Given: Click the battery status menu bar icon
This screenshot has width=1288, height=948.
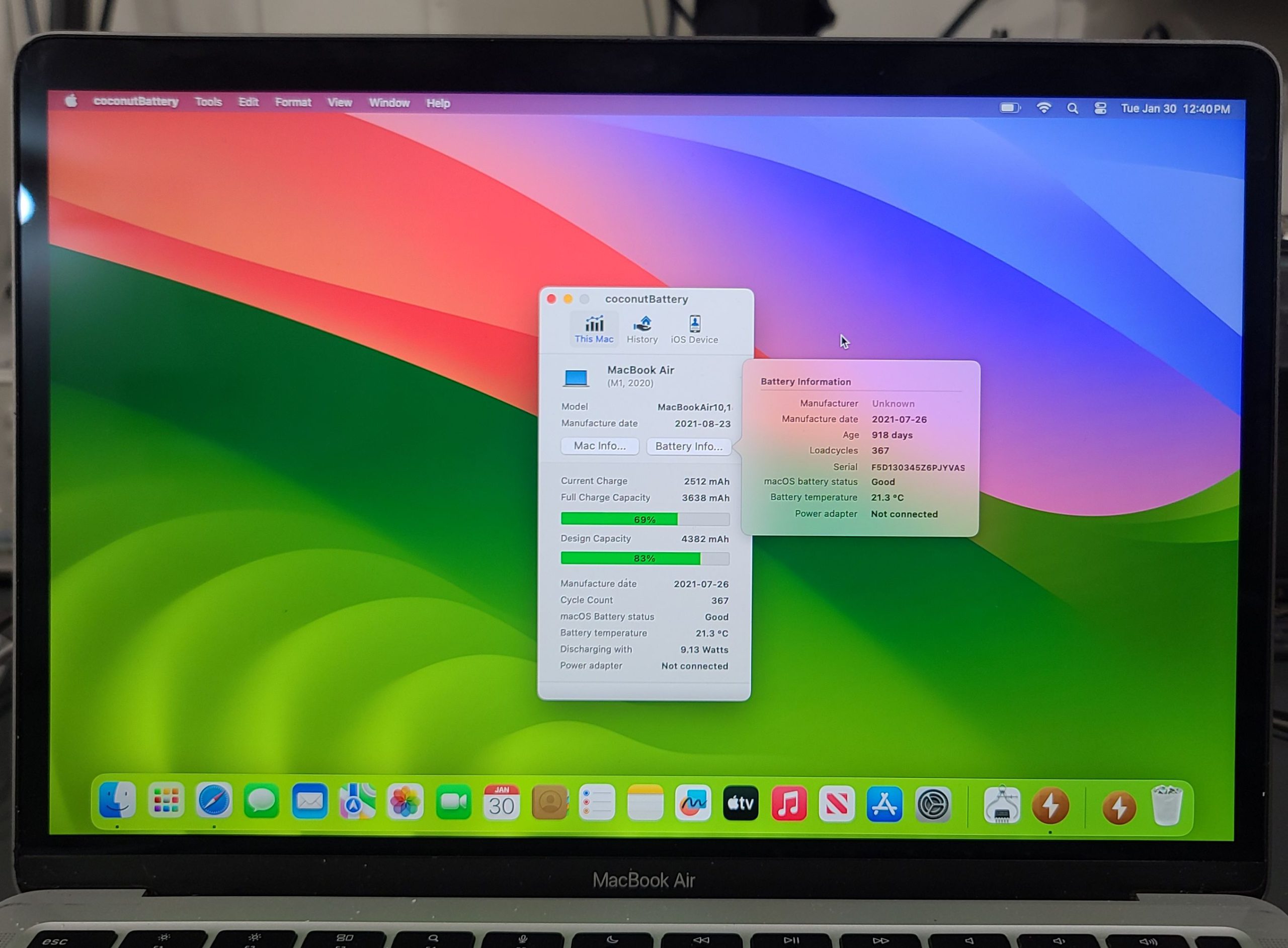Looking at the screenshot, I should [x=1010, y=108].
